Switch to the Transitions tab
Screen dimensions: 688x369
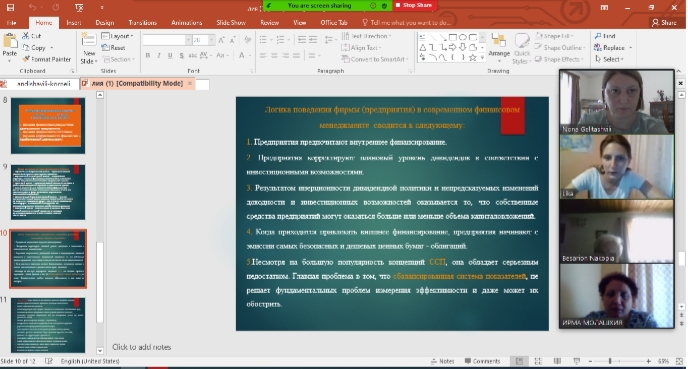click(x=142, y=22)
